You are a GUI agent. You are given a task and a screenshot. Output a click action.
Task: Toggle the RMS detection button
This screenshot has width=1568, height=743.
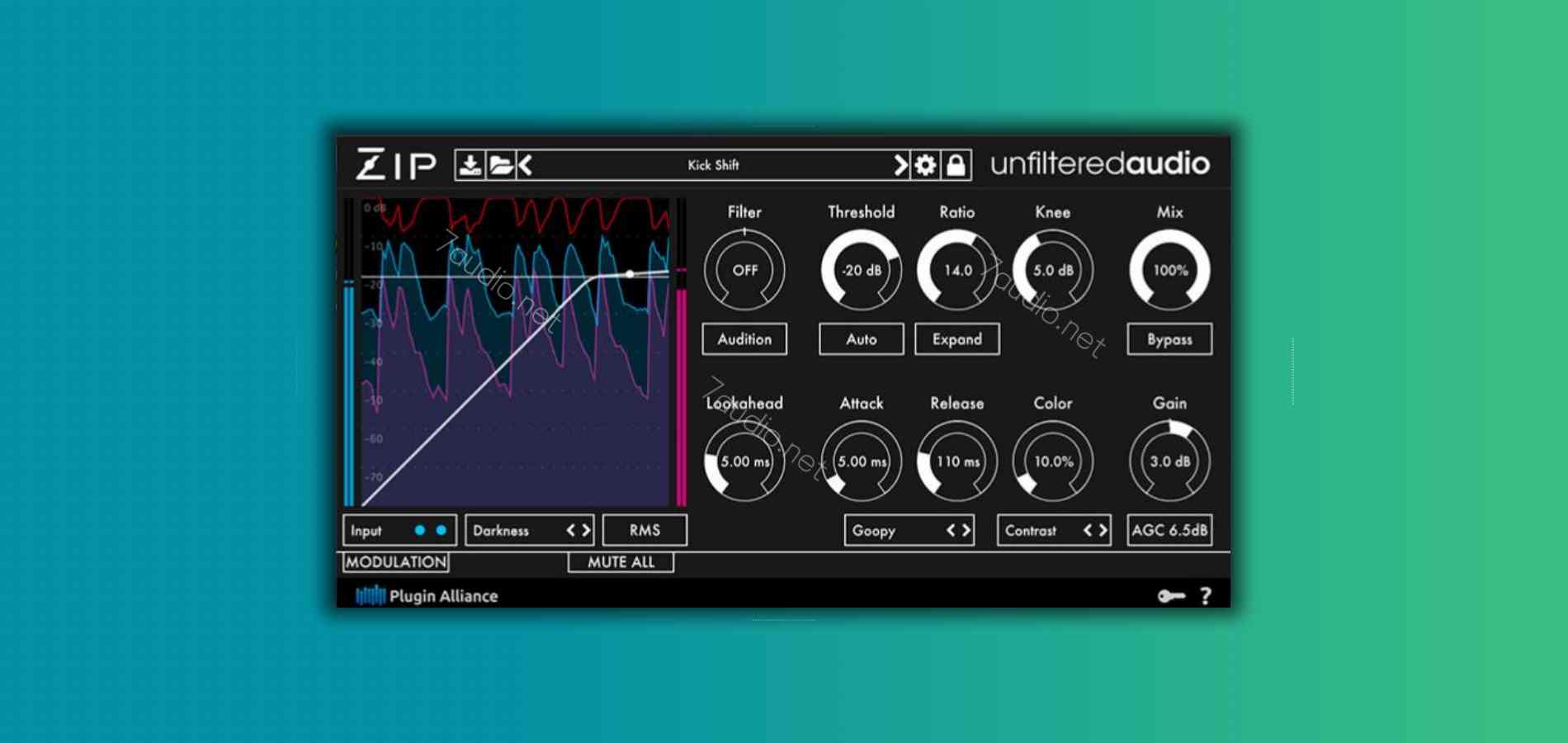pyautogui.click(x=645, y=530)
